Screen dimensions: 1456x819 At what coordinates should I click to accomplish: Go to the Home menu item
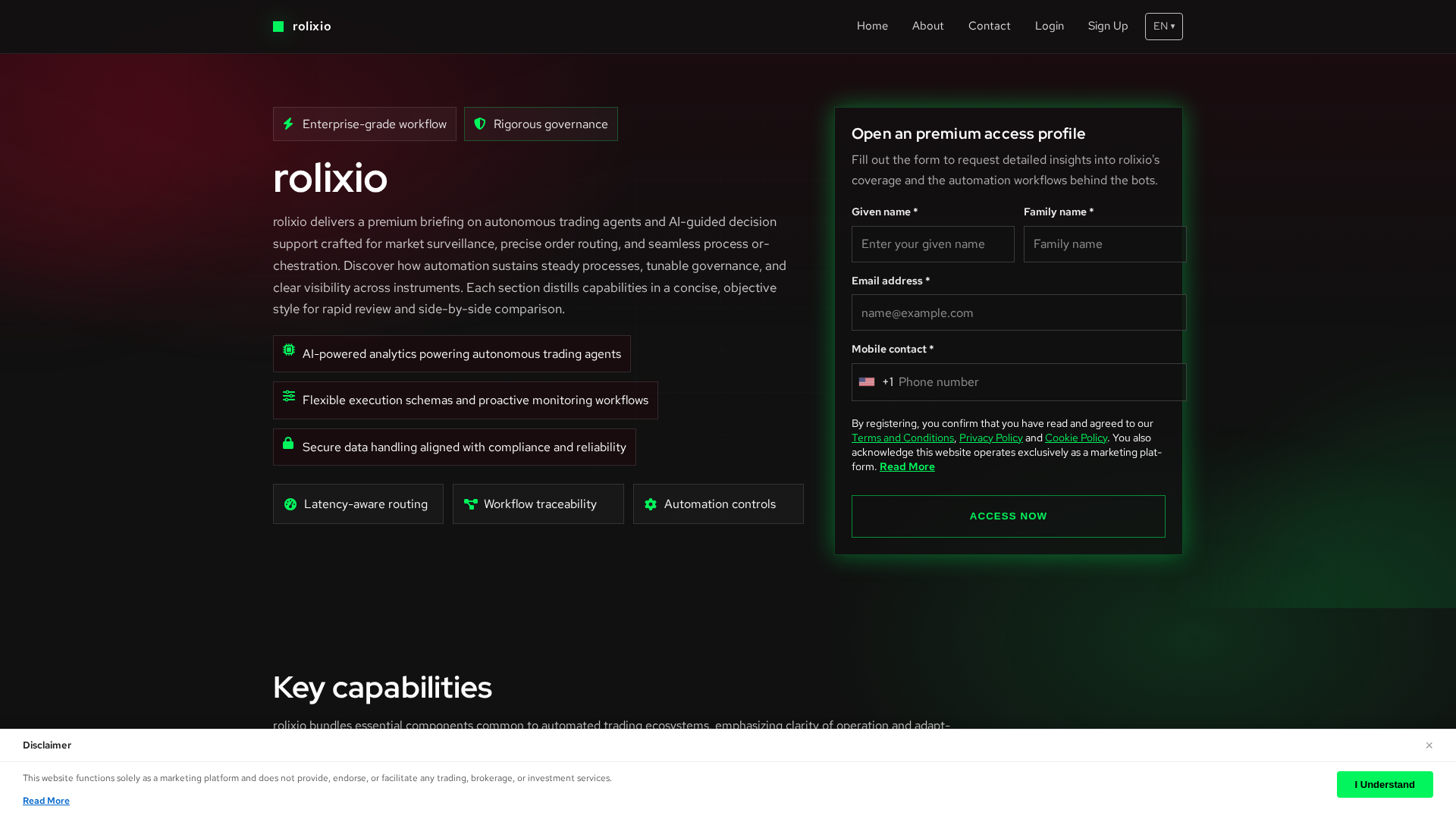872,26
